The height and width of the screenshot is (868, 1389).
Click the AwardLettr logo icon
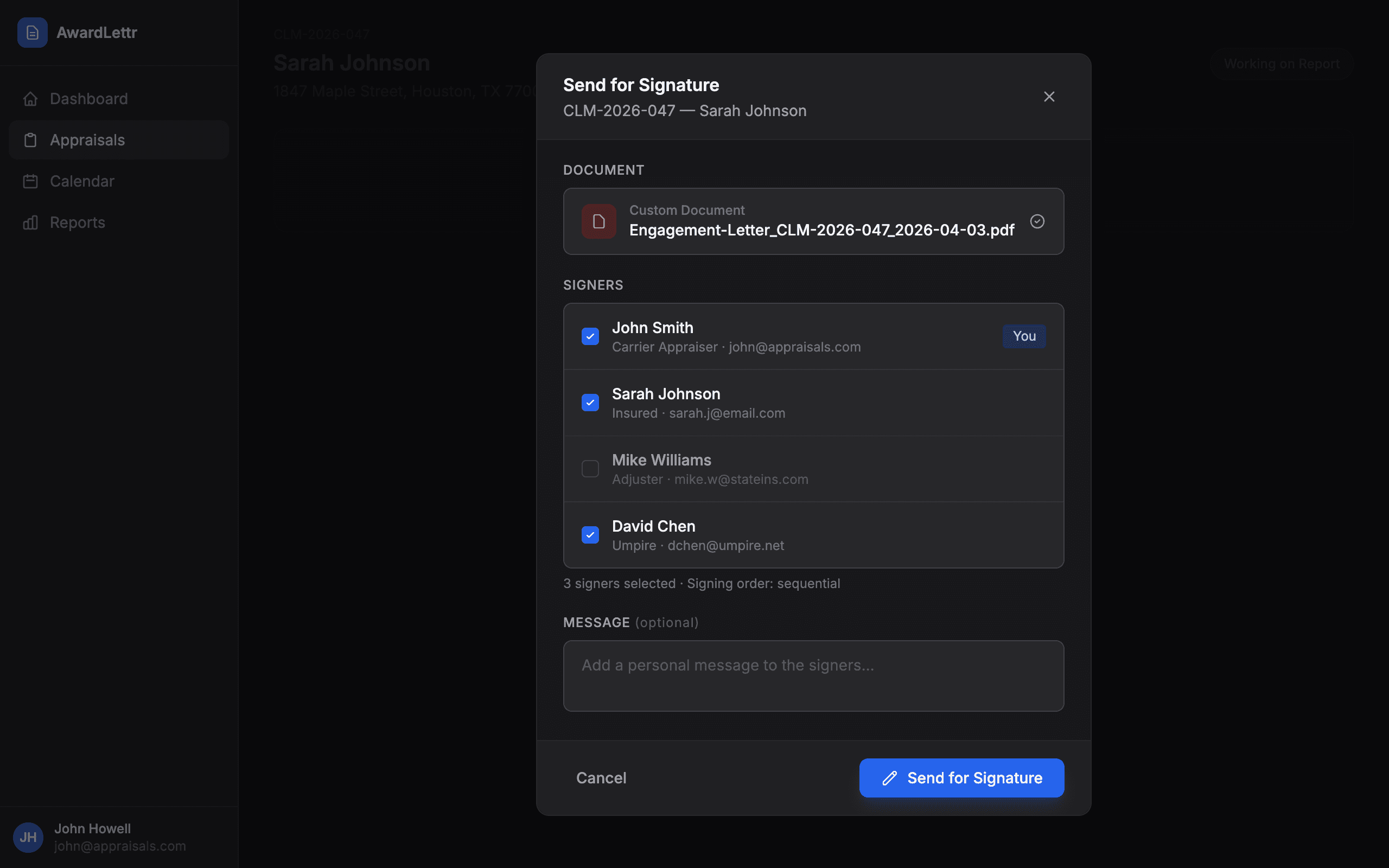coord(32,33)
